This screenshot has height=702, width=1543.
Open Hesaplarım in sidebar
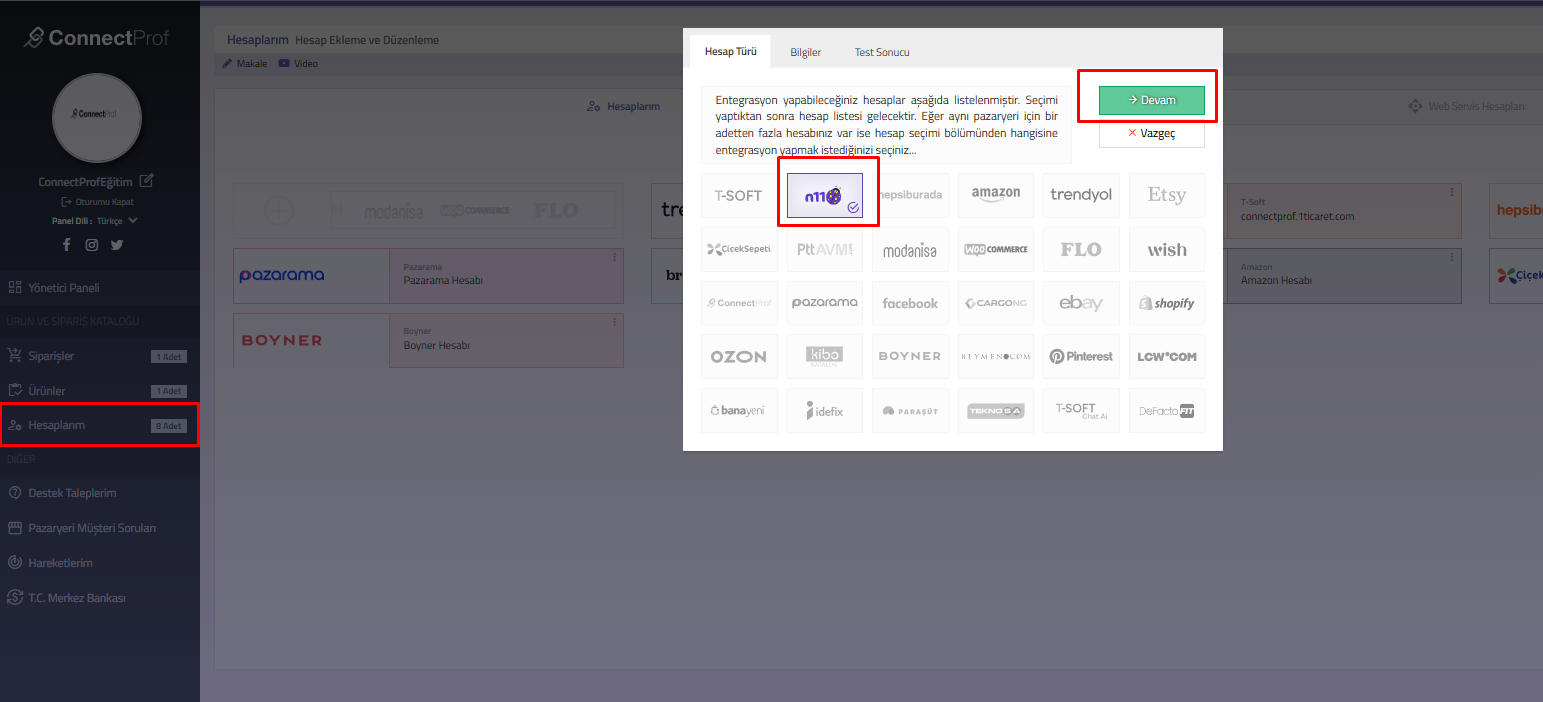click(100, 425)
